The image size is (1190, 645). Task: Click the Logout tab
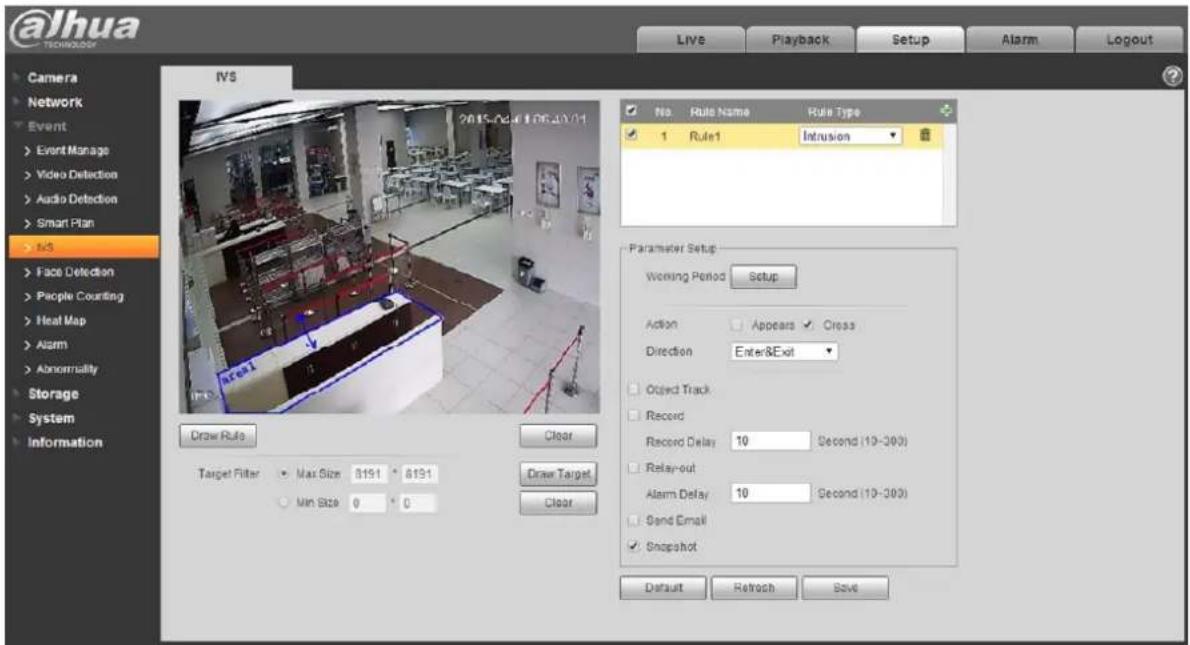tap(1129, 39)
